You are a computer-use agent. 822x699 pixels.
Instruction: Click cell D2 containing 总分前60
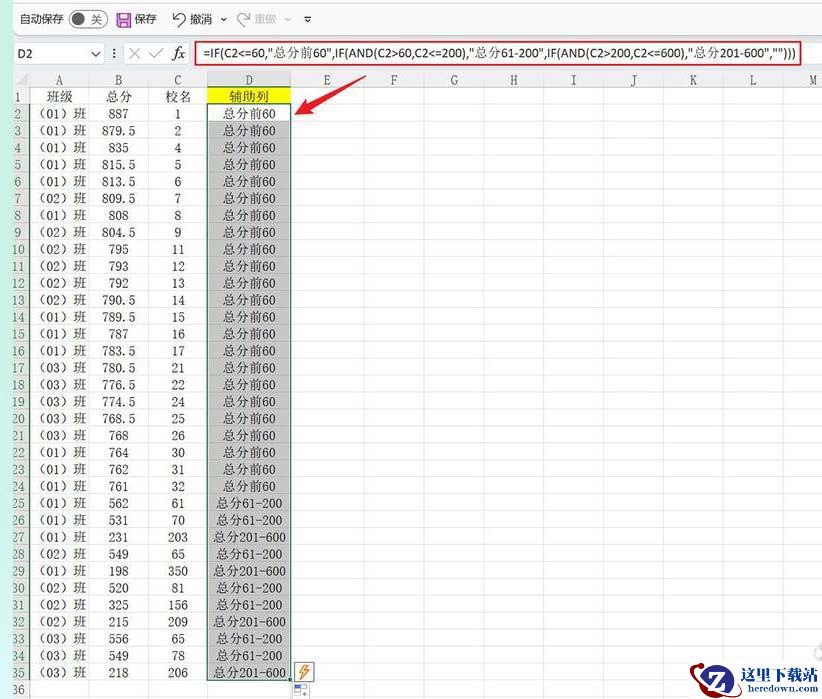pos(249,113)
